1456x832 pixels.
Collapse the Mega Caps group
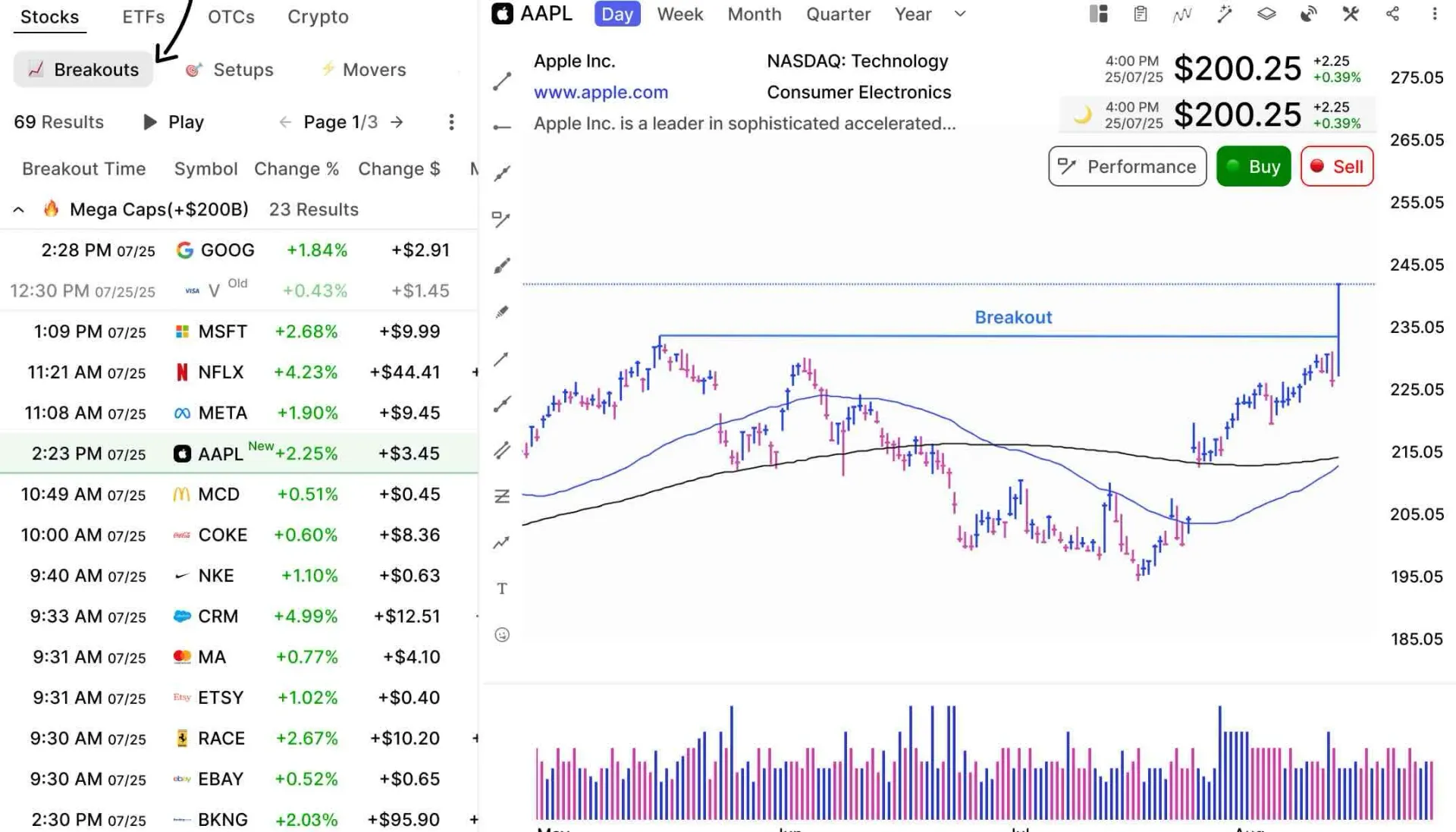19,210
